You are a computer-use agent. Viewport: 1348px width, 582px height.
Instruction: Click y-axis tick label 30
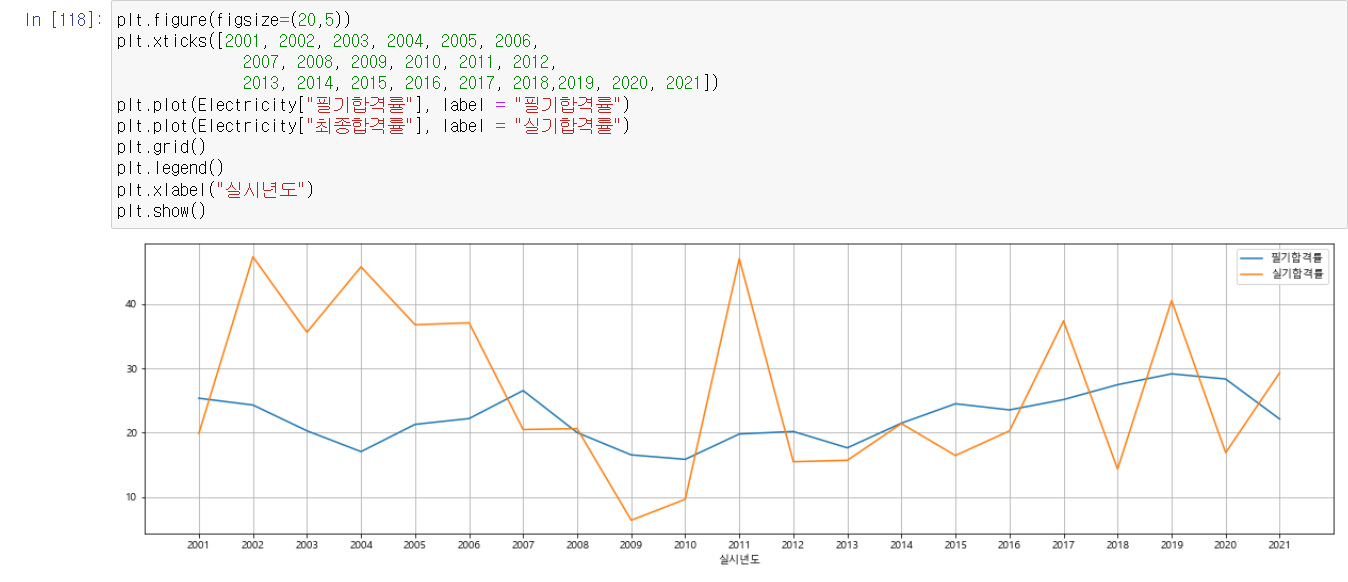coord(130,369)
